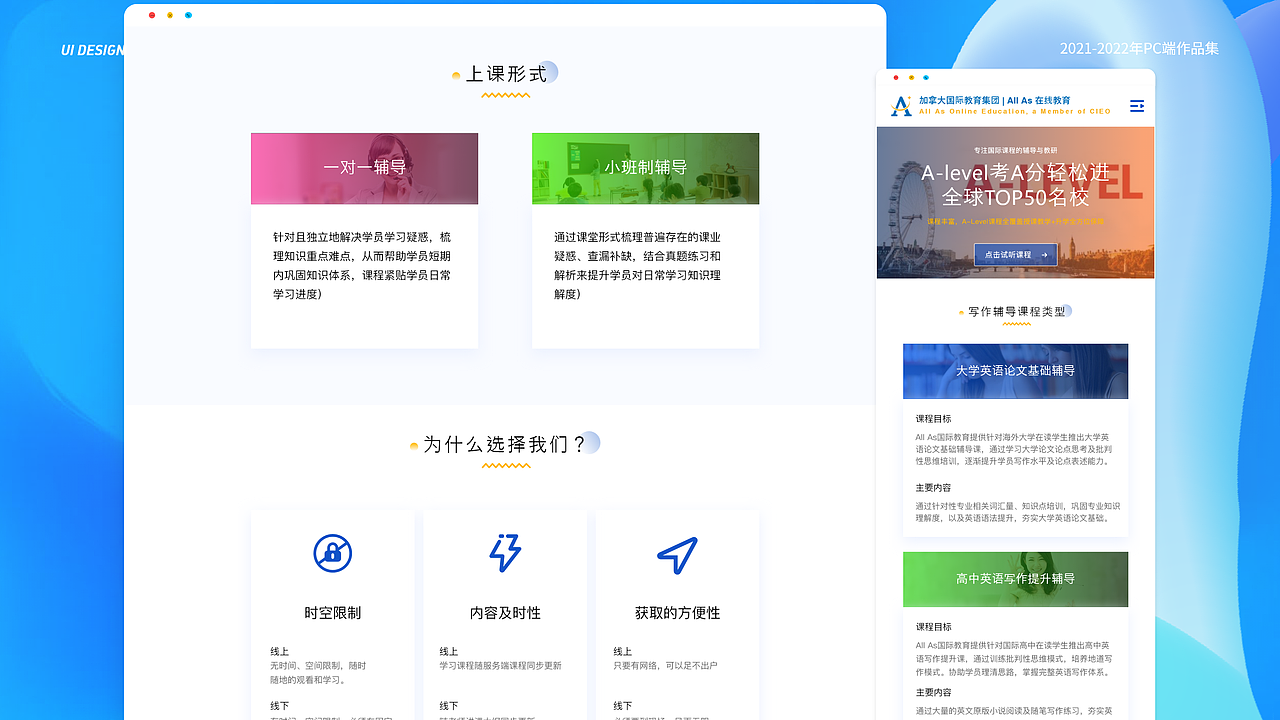This screenshot has height=720, width=1280.
Task: Open the 小班制辅导 card banner
Action: (645, 168)
